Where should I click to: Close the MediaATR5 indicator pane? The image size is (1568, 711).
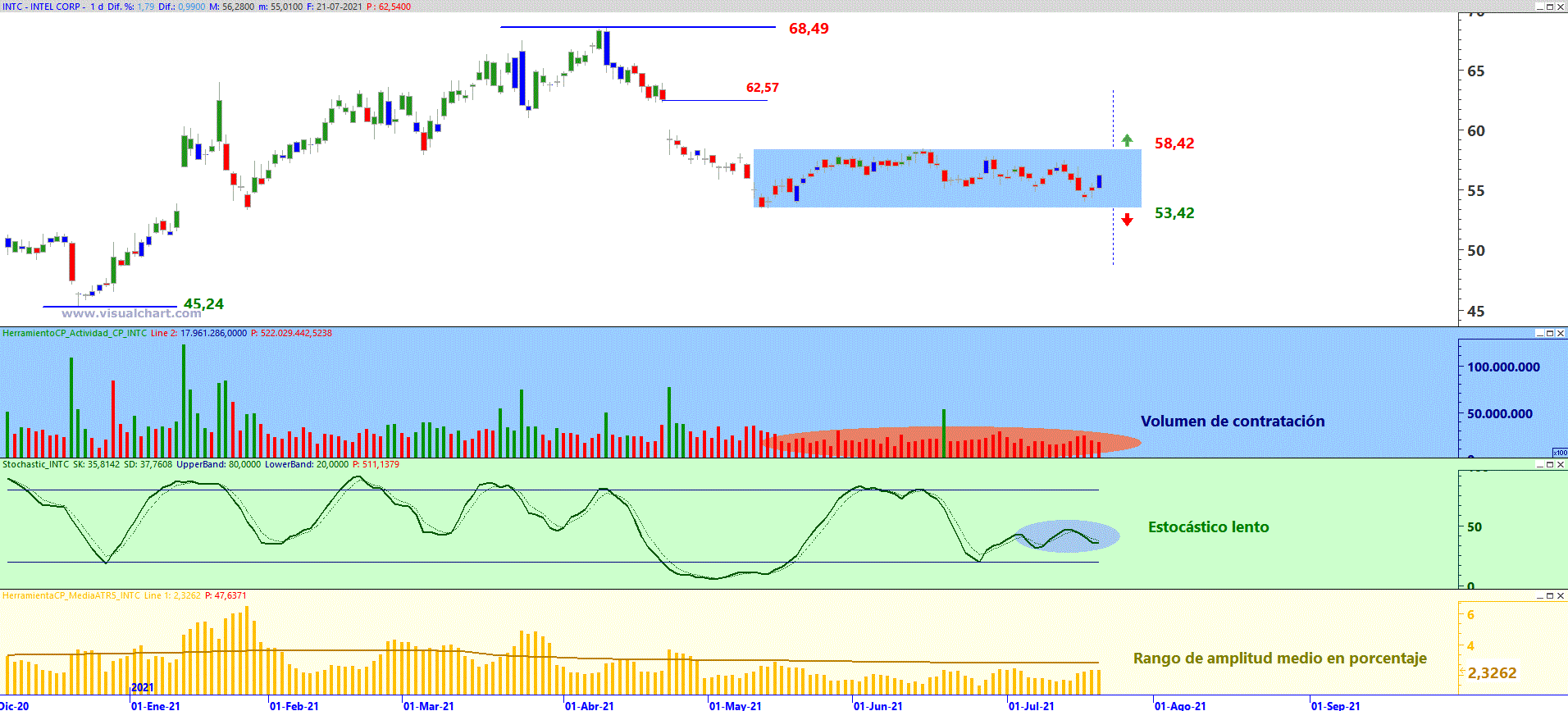pyautogui.click(x=1561, y=595)
